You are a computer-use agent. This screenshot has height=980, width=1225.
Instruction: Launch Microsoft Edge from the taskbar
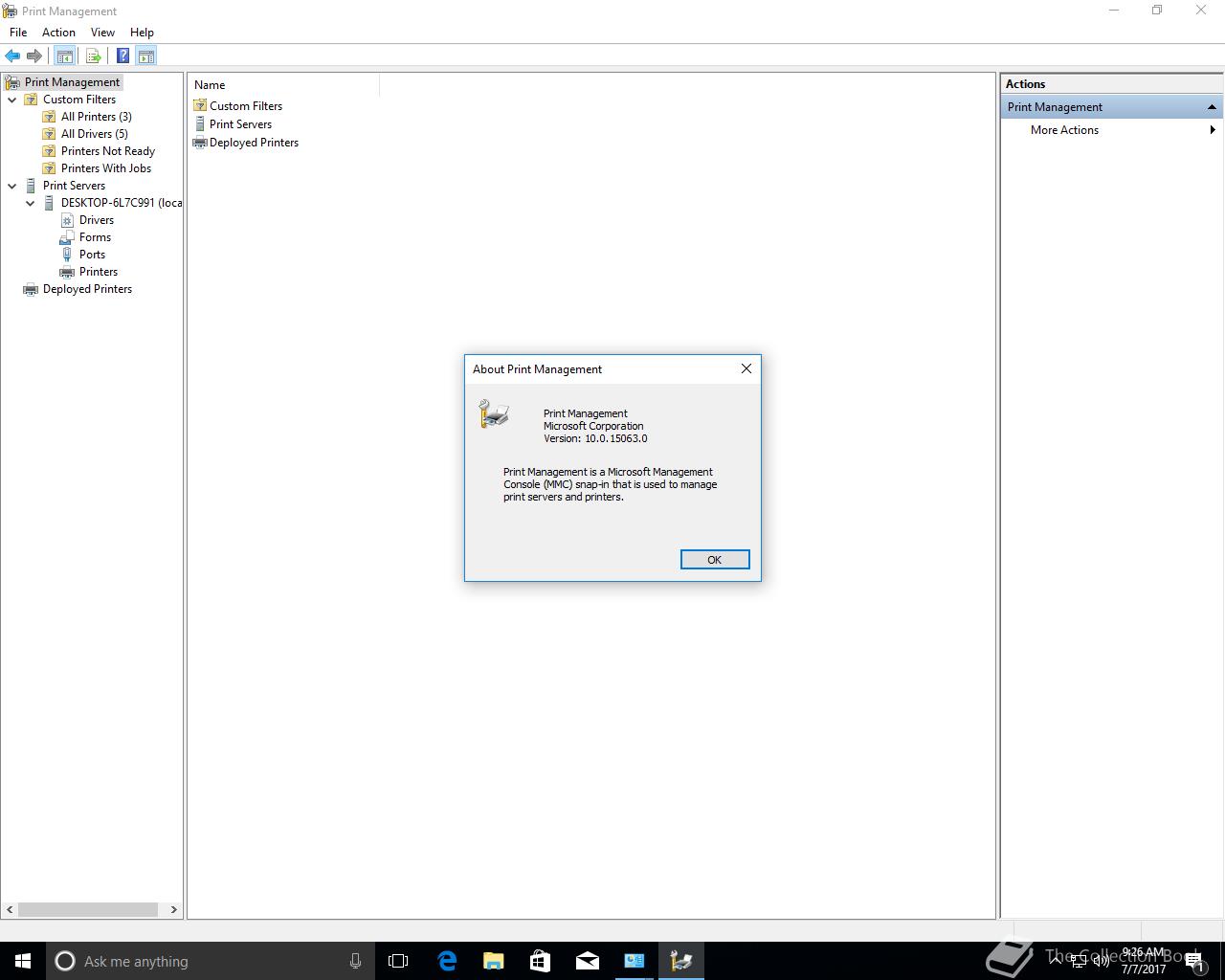(x=447, y=961)
